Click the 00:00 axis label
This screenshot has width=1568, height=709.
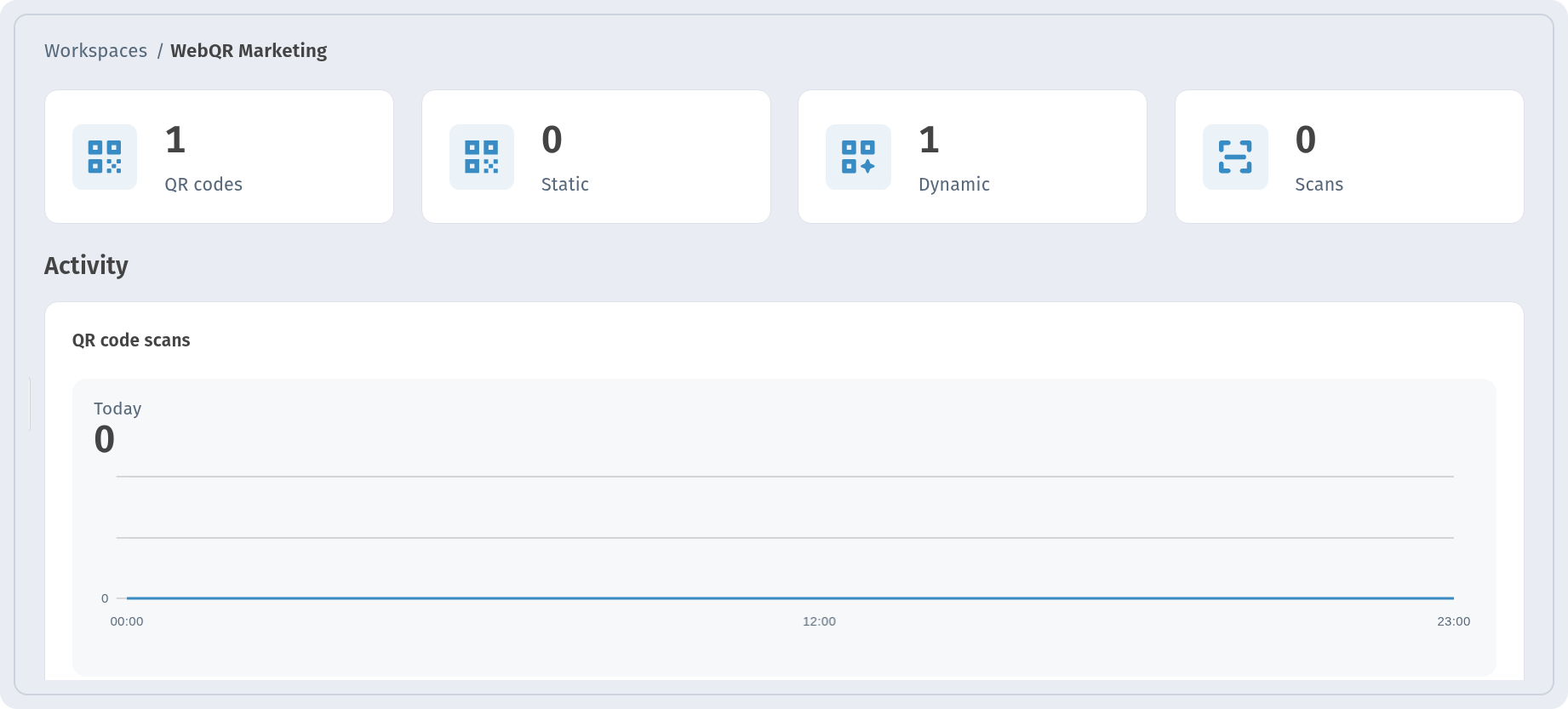point(127,621)
